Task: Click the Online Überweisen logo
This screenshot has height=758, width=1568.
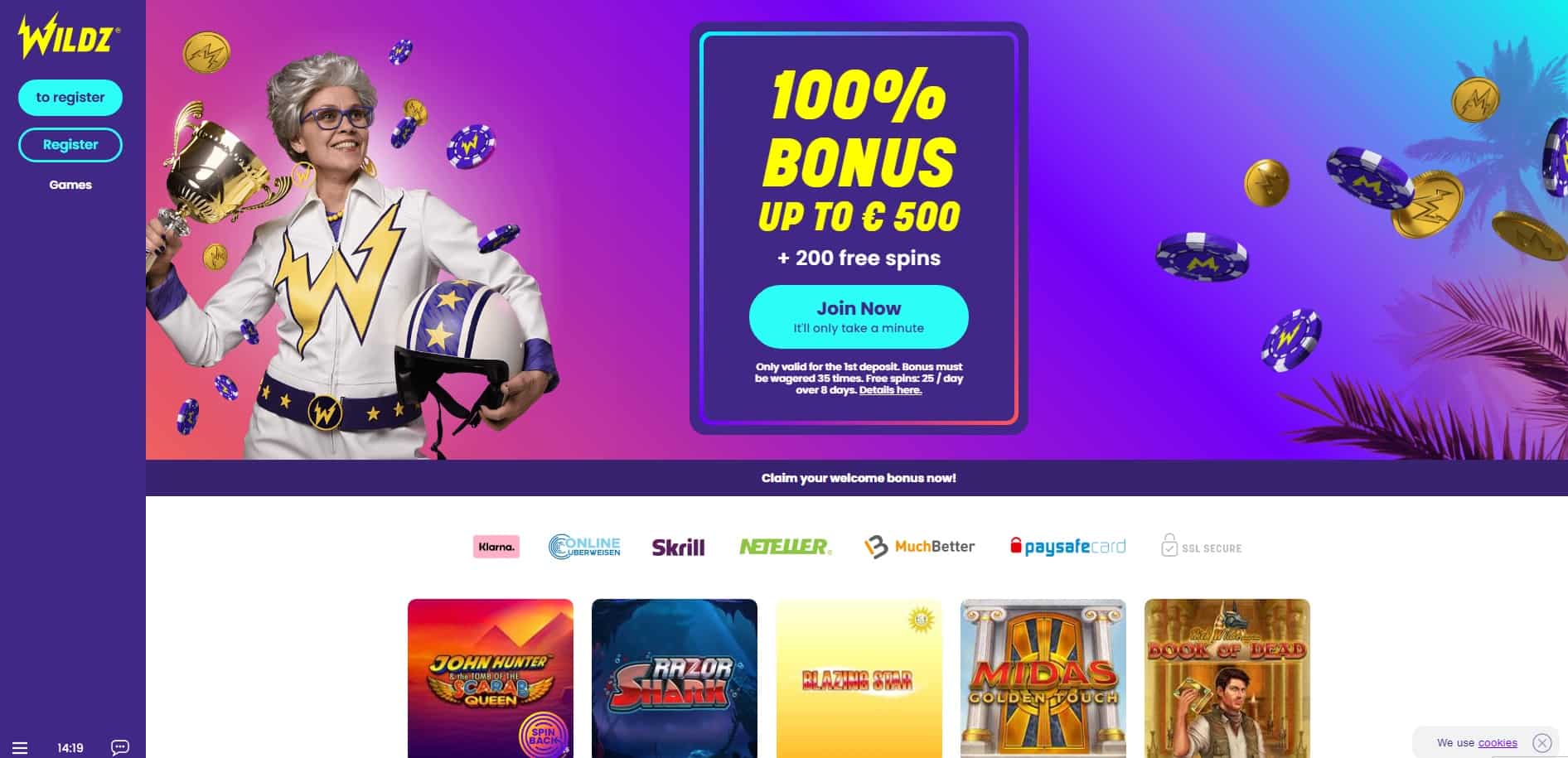Action: (584, 547)
